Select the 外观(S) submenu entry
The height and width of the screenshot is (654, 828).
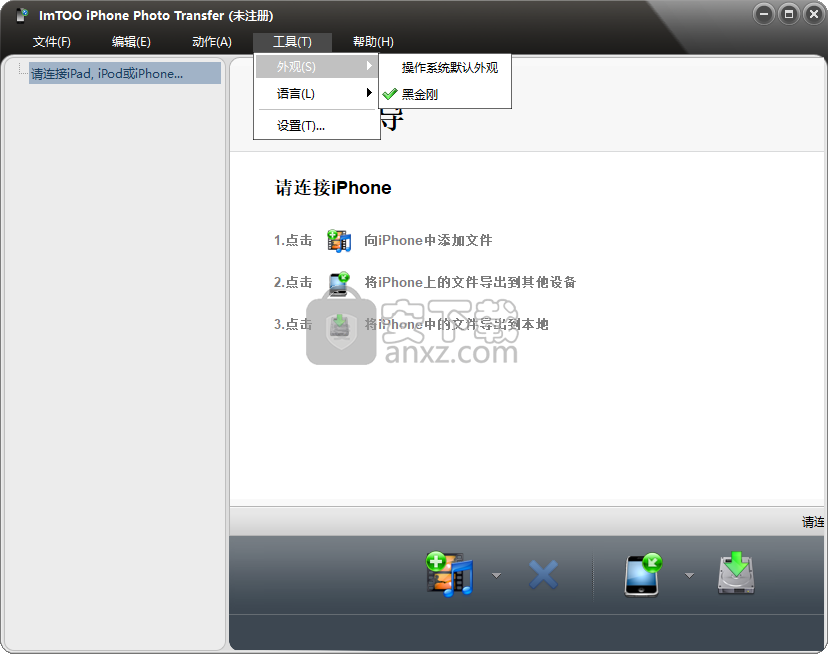317,67
